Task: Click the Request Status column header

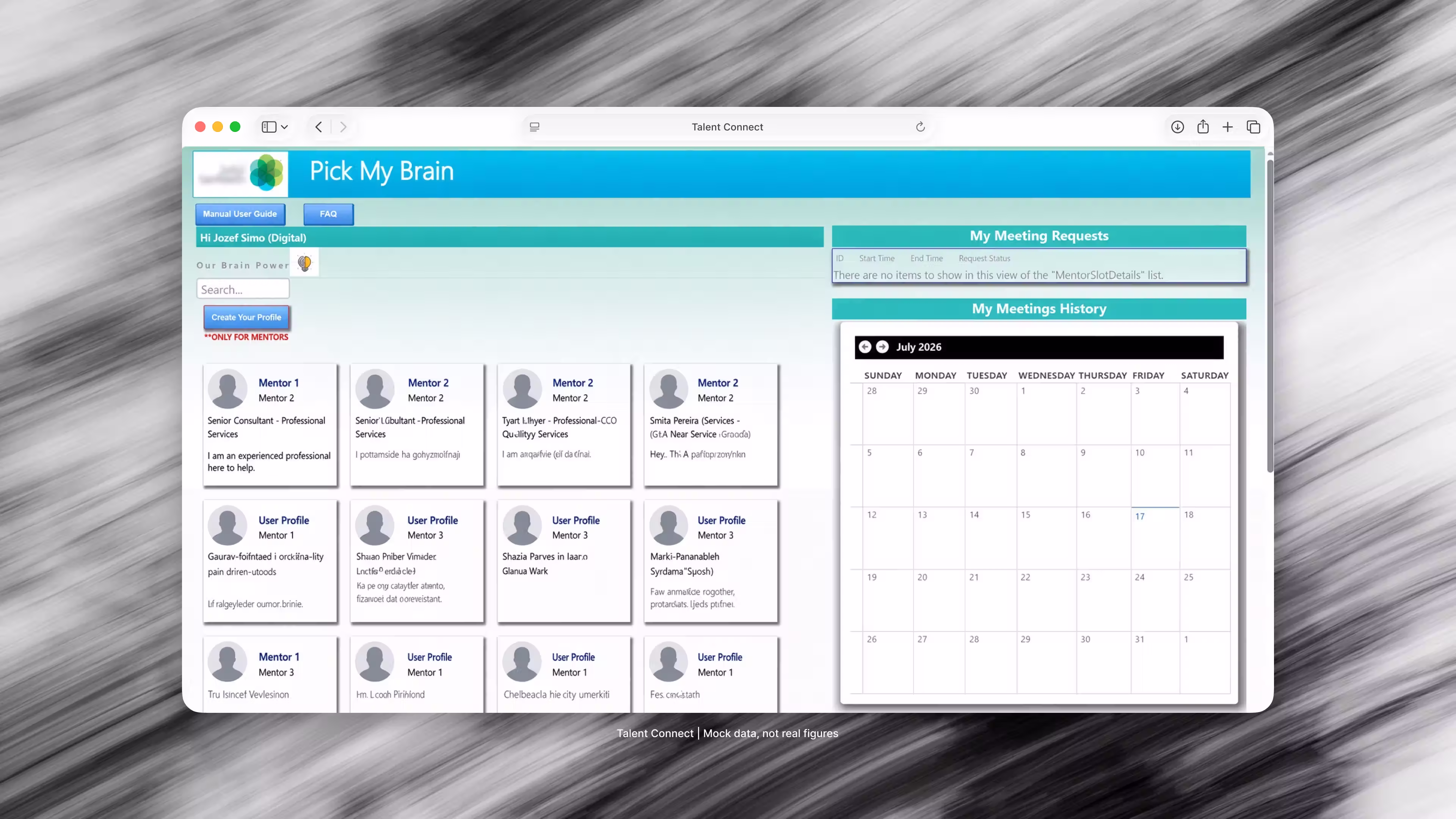Action: 985,258
